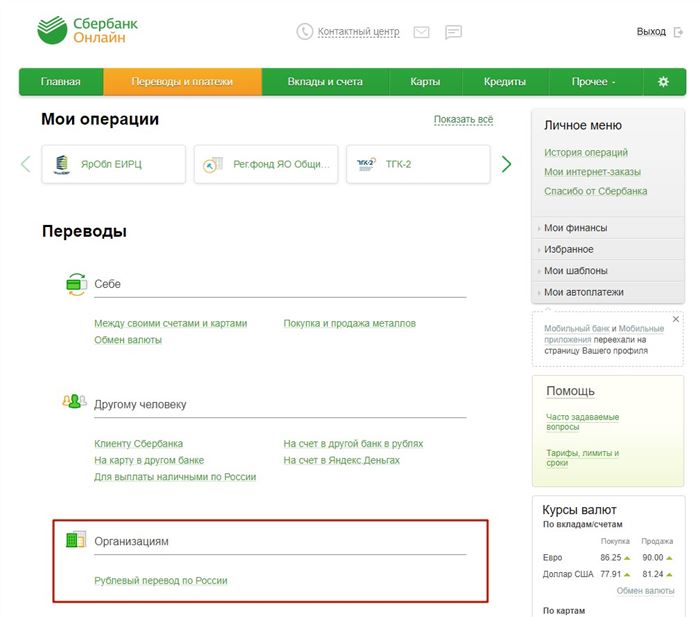Open ТГК-2 operation card
The image size is (700, 617).
tap(418, 164)
